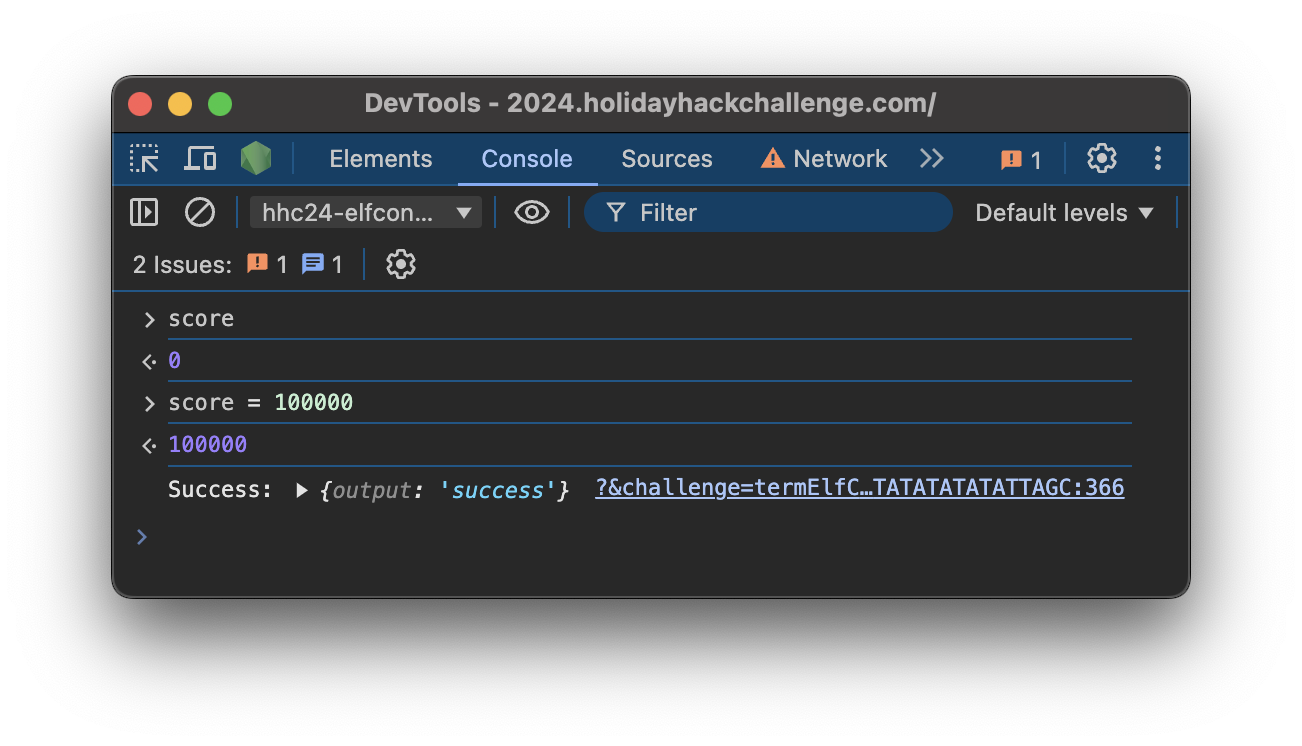1302x746 pixels.
Task: Activate the inspect element picker icon
Action: pos(144,159)
